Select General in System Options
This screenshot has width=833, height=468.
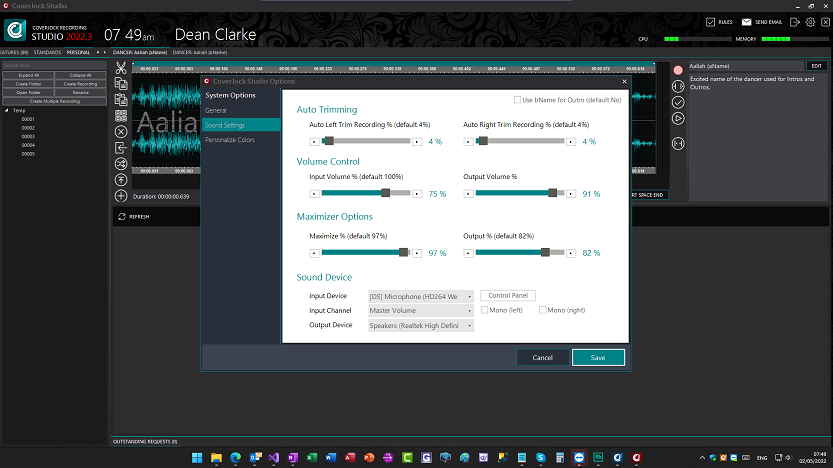[216, 110]
